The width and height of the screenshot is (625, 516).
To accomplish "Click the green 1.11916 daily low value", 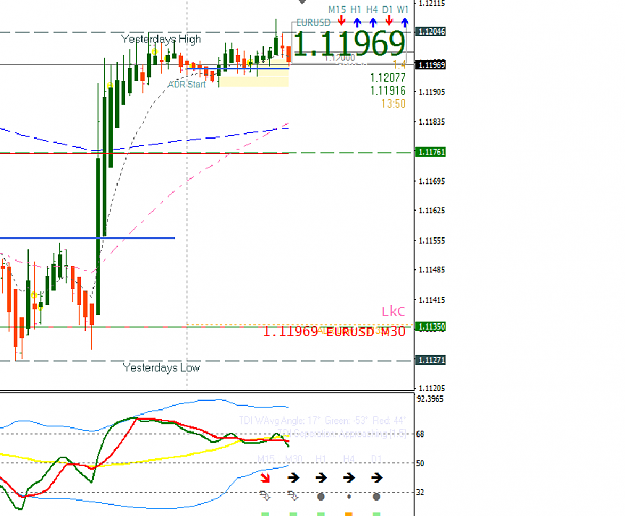I will (x=388, y=90).
